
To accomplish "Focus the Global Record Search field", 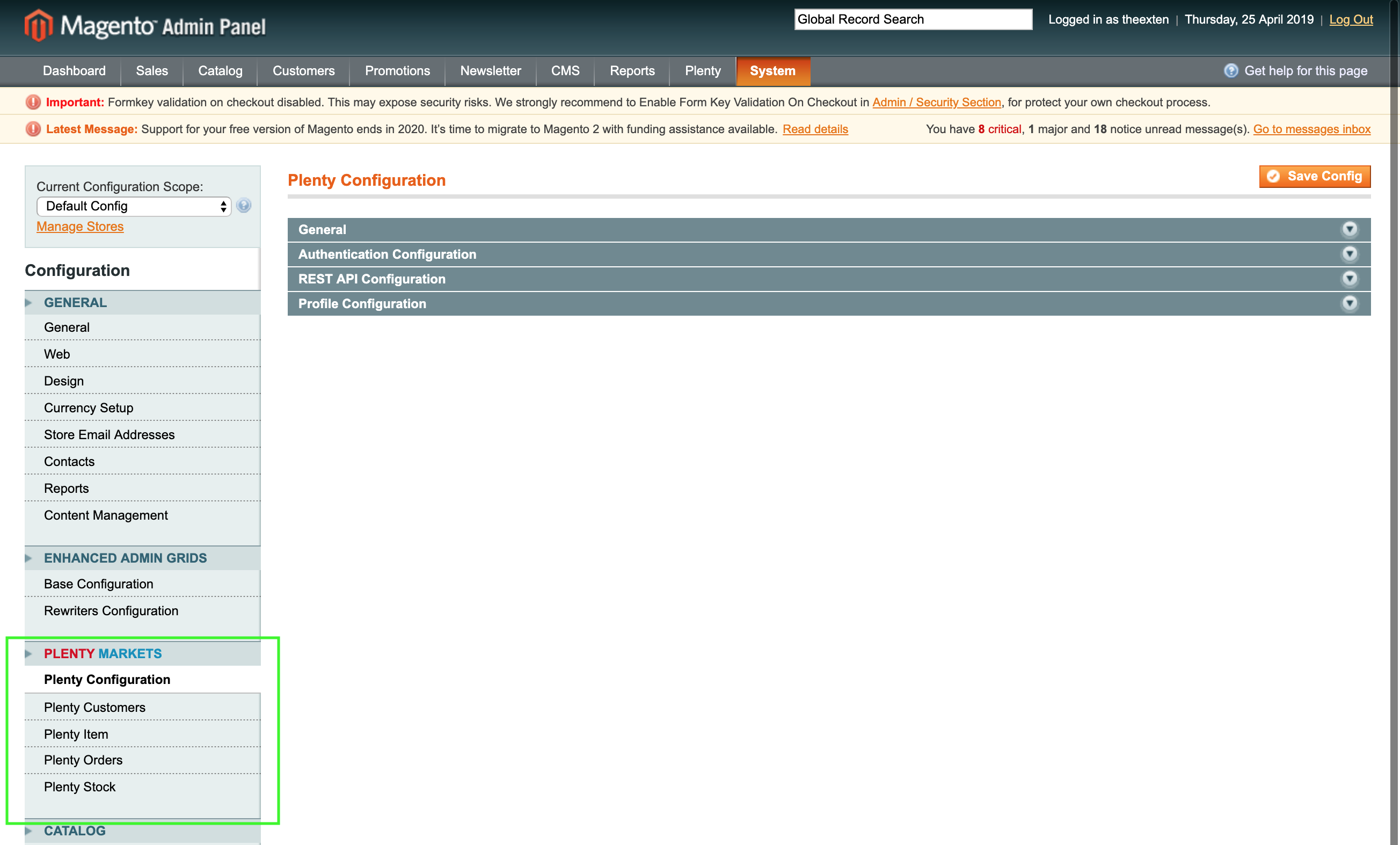I will coord(913,19).
